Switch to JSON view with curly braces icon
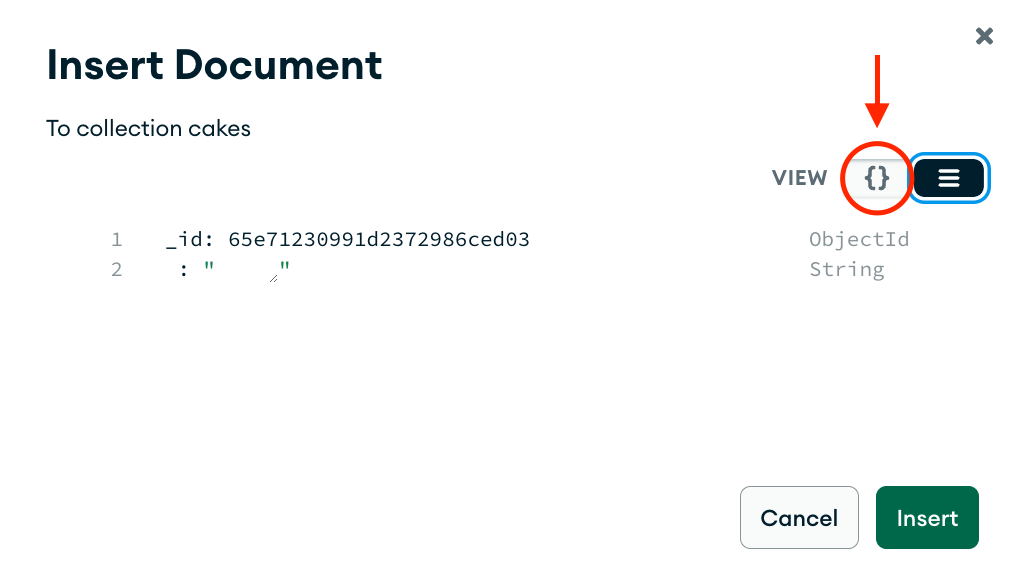The image size is (1024, 587). coord(877,178)
